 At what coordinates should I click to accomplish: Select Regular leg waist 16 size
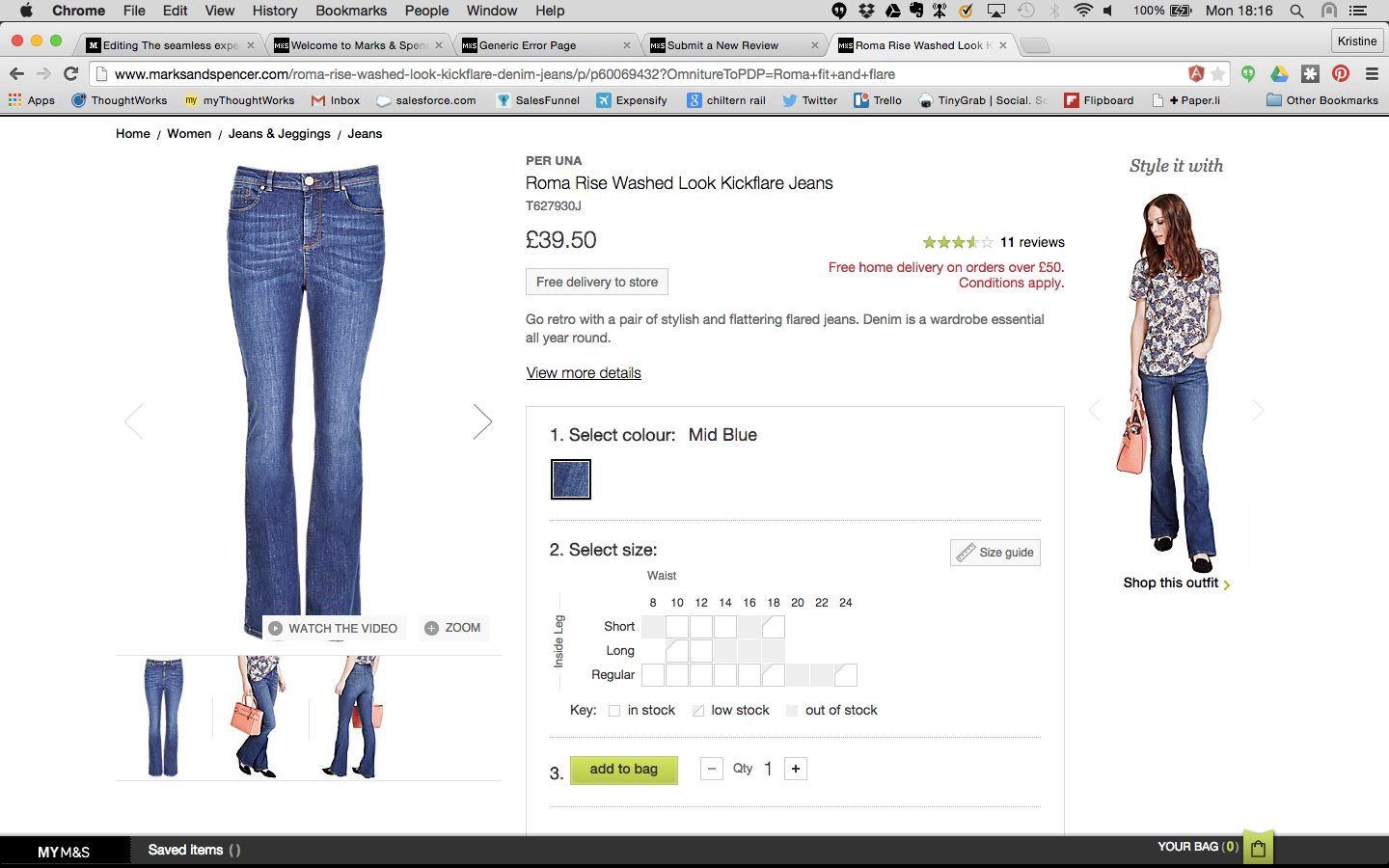tap(749, 675)
